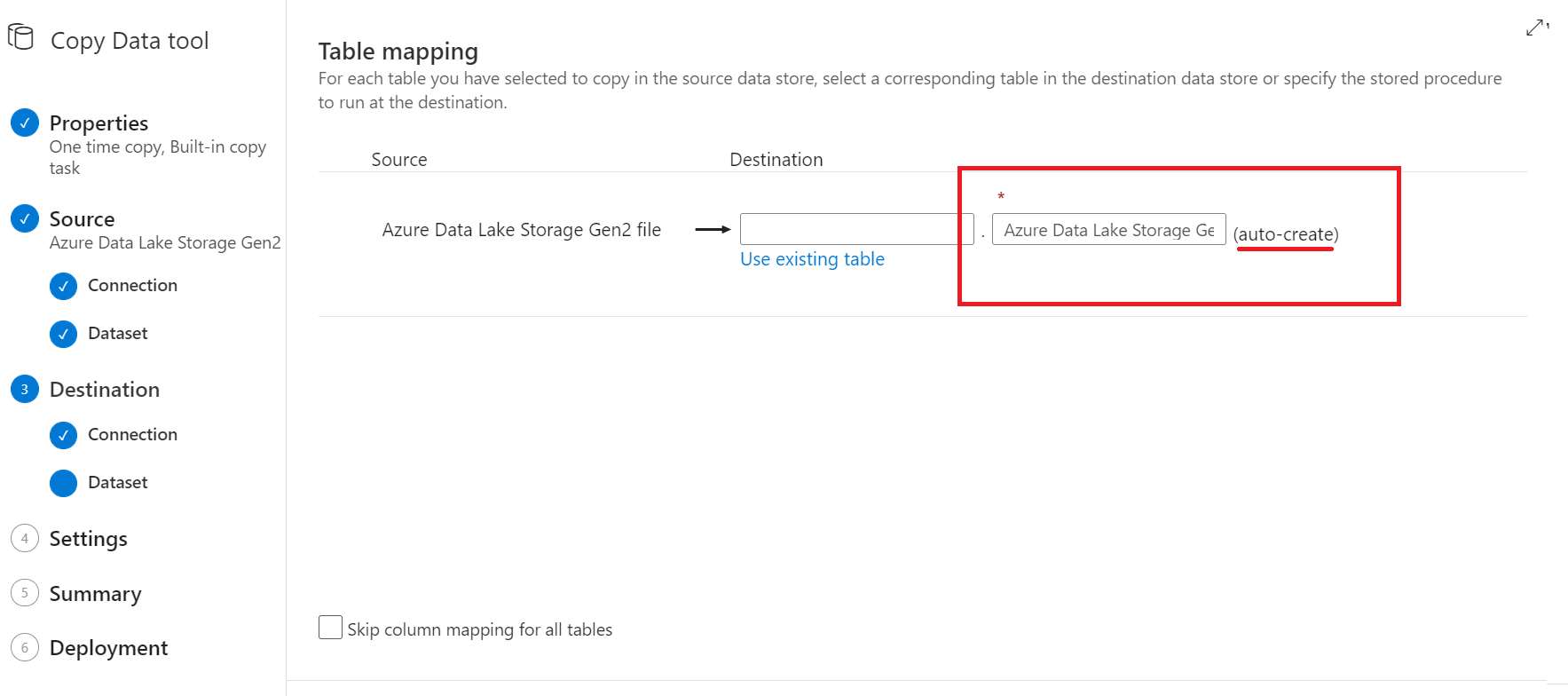Click the Destination Dataset blue circle icon
Image resolution: width=1568 pixels, height=696 pixels.
(x=63, y=483)
